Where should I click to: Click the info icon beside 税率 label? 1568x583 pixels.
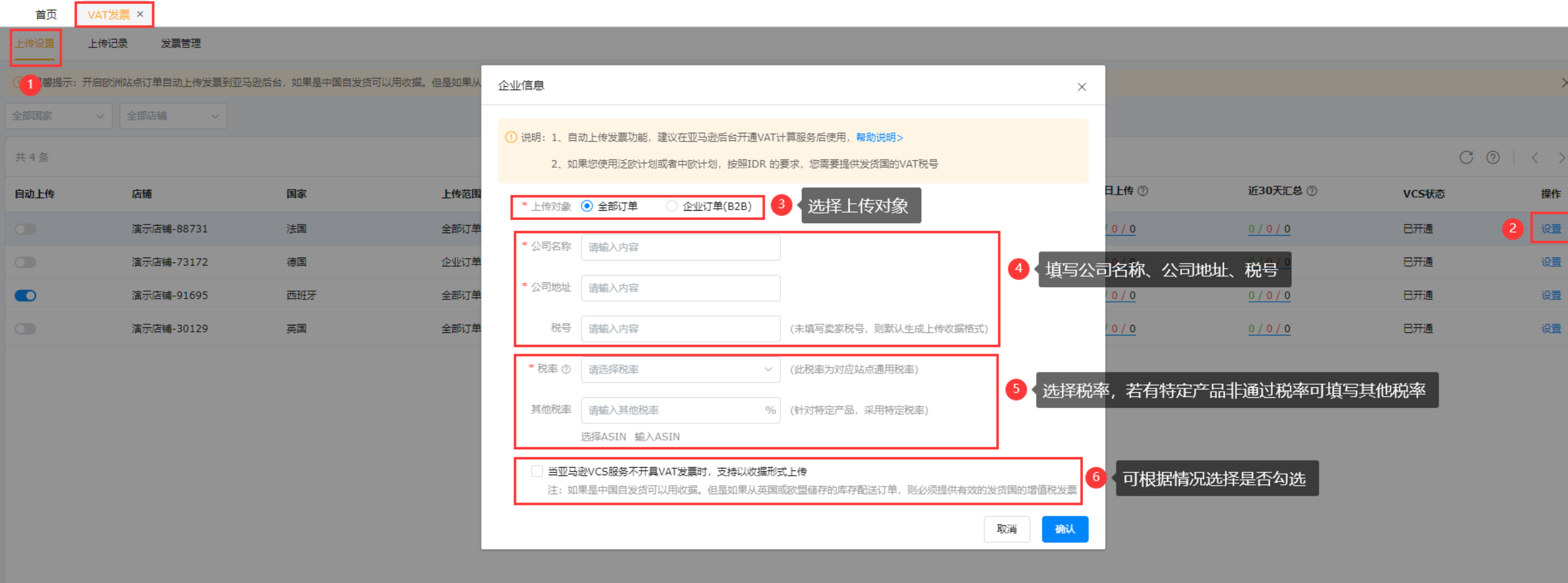pos(566,369)
